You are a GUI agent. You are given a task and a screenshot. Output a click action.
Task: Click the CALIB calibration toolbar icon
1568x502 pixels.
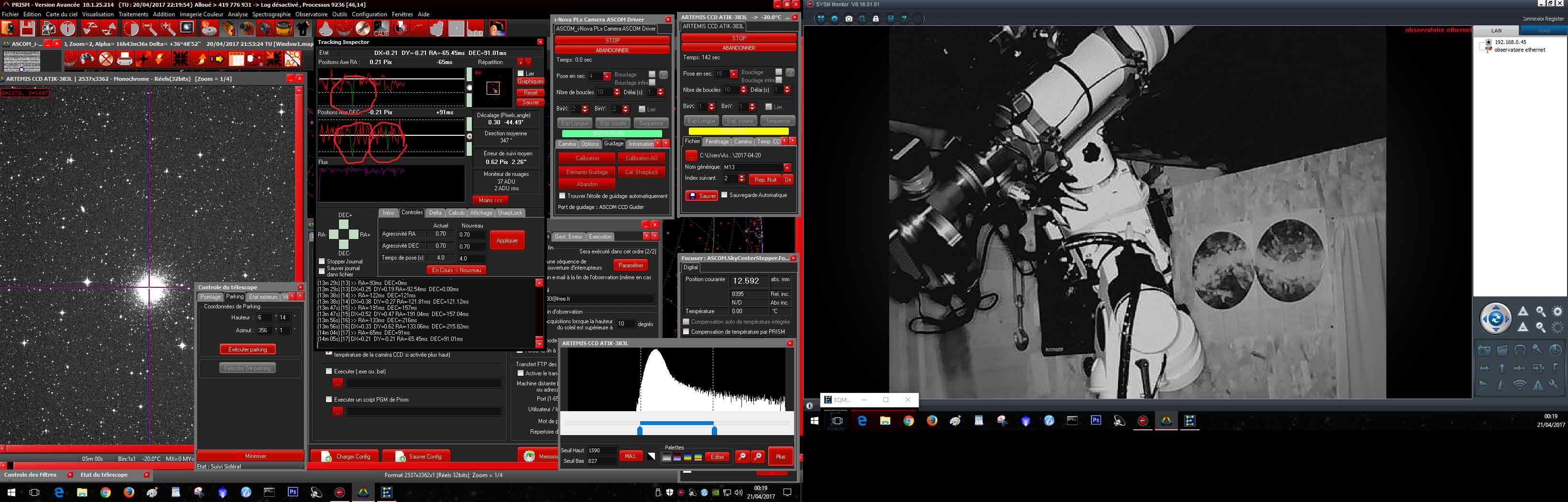(381, 29)
